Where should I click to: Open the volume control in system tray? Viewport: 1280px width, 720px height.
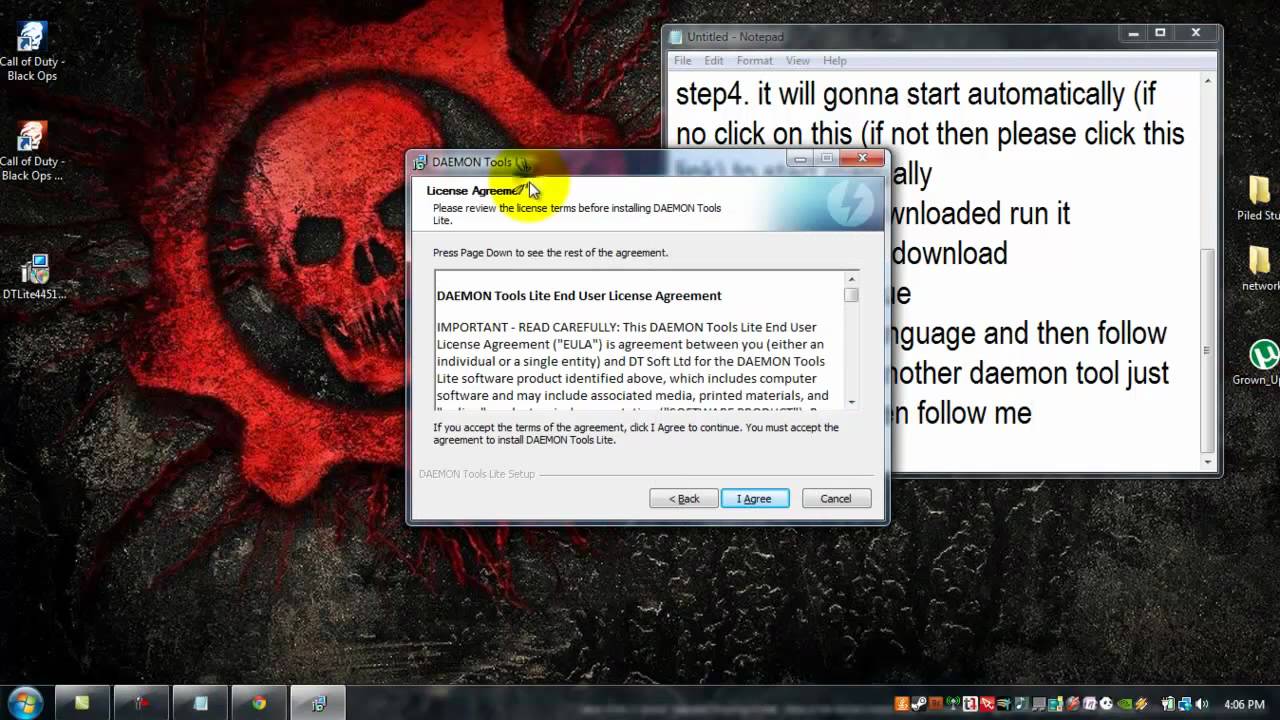[1203, 704]
